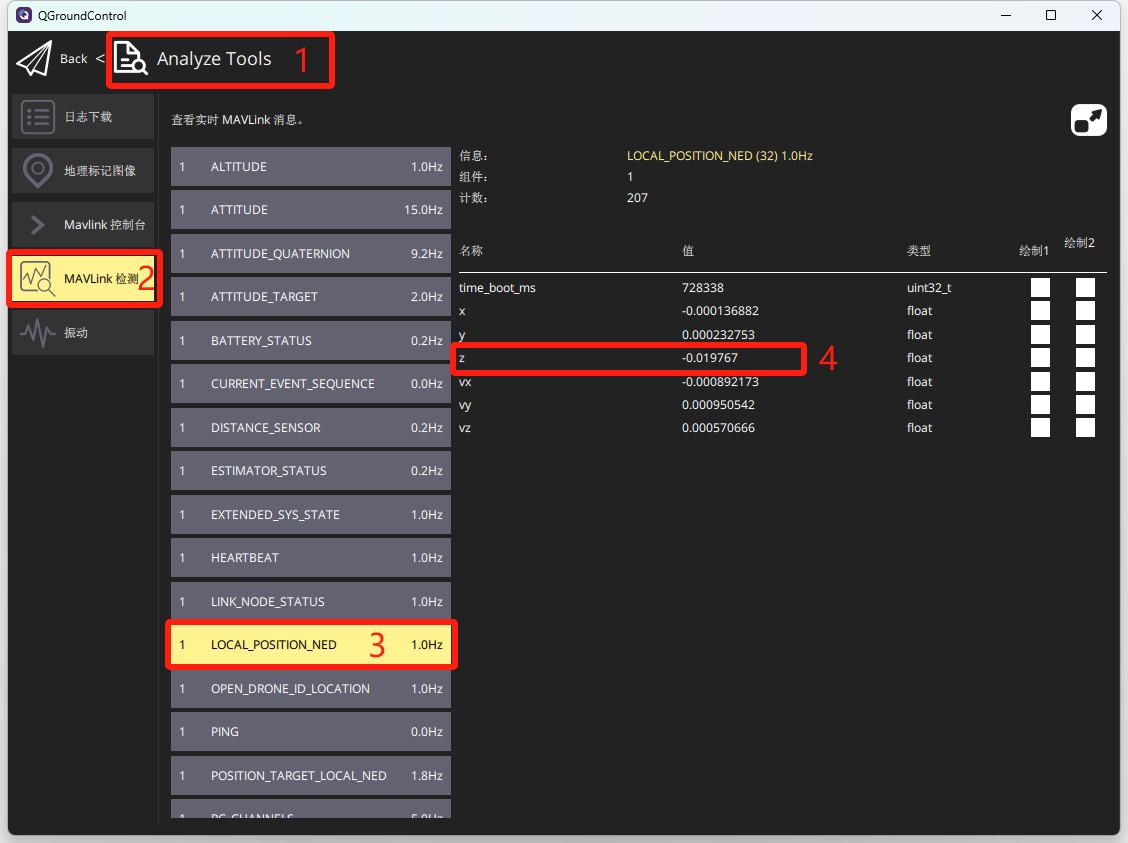Check 绘制1 box for vz field
The width and height of the screenshot is (1128, 843).
pyautogui.click(x=1040, y=427)
